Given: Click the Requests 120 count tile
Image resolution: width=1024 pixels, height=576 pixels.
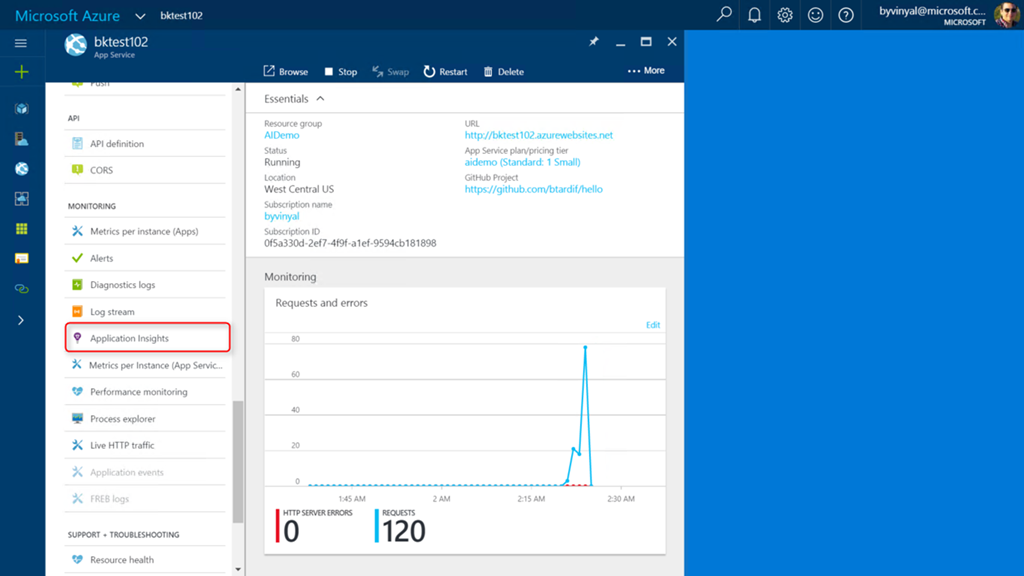Looking at the screenshot, I should point(400,526).
